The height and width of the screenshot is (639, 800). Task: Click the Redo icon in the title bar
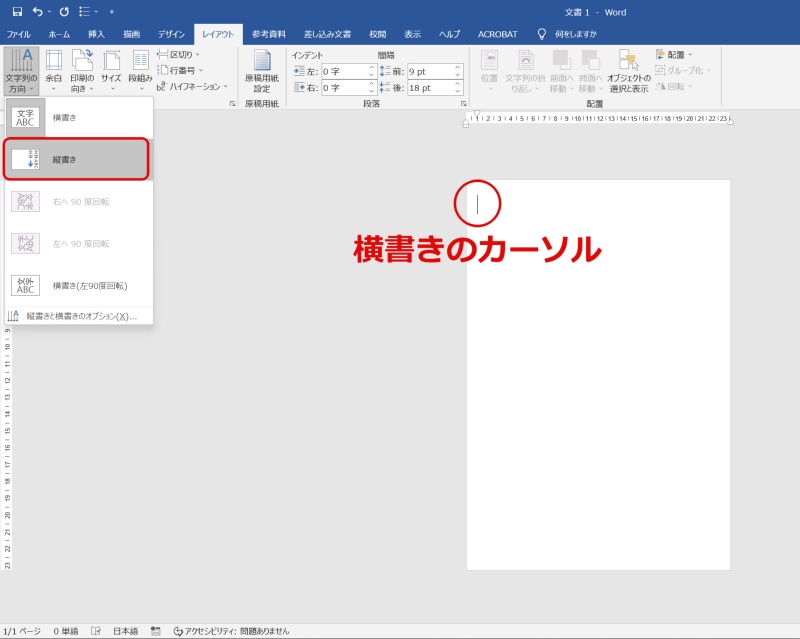pyautogui.click(x=64, y=11)
